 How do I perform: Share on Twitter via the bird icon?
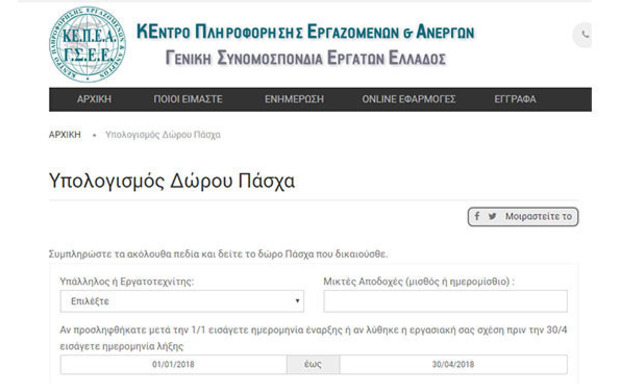492,216
